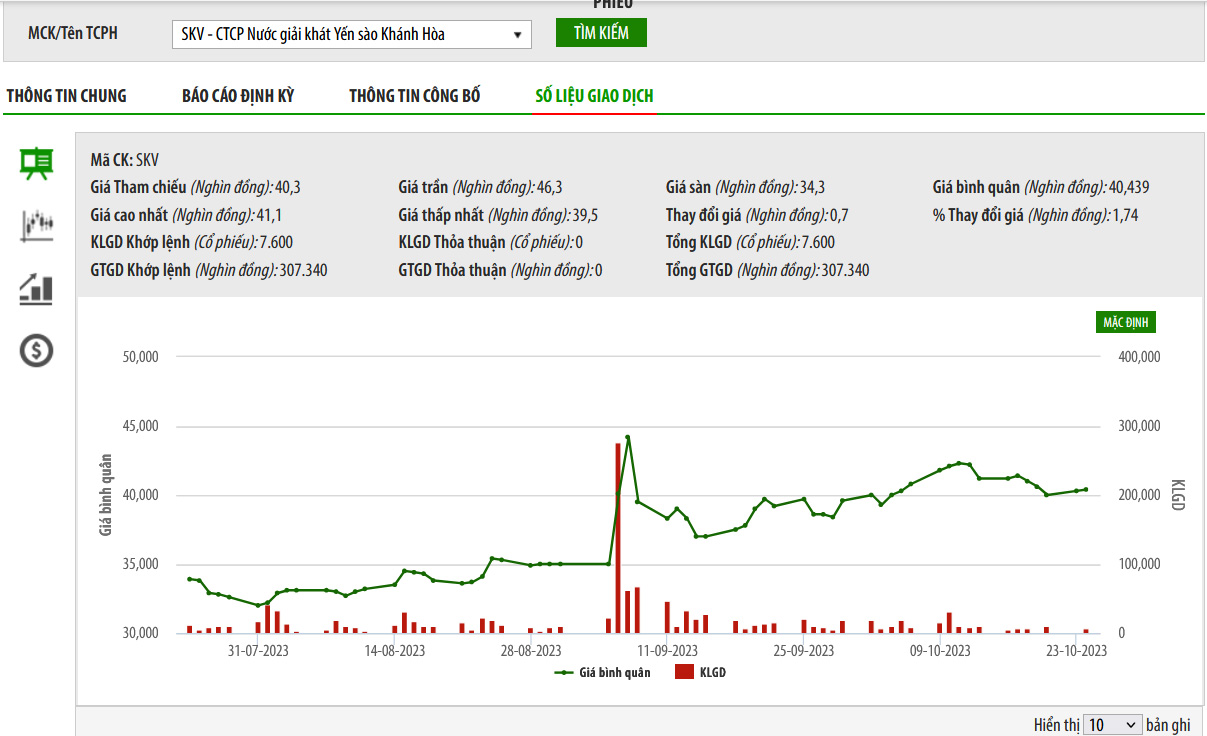1207x736 pixels.
Task: Select the Số liệu giao dịch tab
Action: (x=594, y=96)
